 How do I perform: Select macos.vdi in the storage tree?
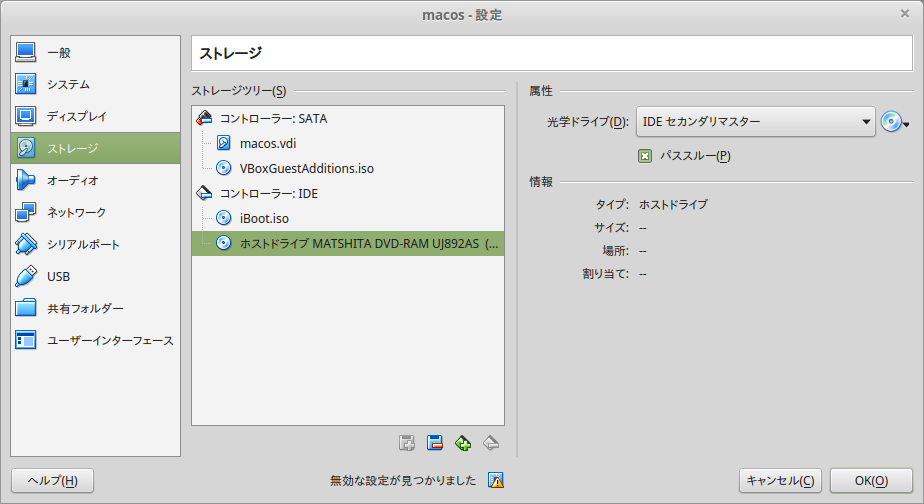point(348,143)
